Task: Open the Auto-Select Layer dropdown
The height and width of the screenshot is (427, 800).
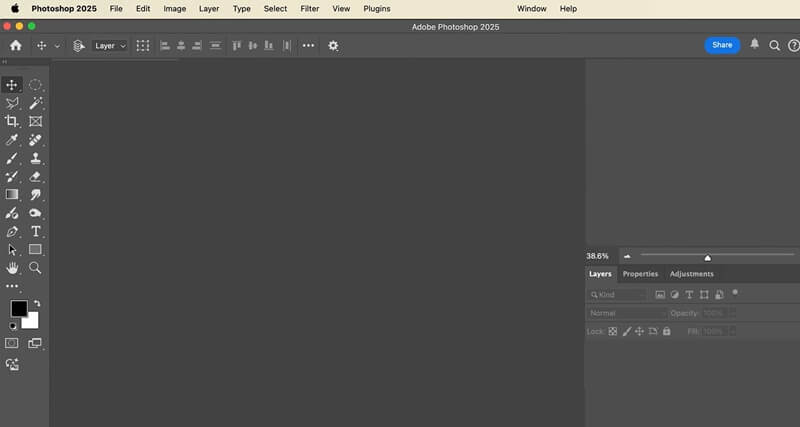Action: pos(110,45)
